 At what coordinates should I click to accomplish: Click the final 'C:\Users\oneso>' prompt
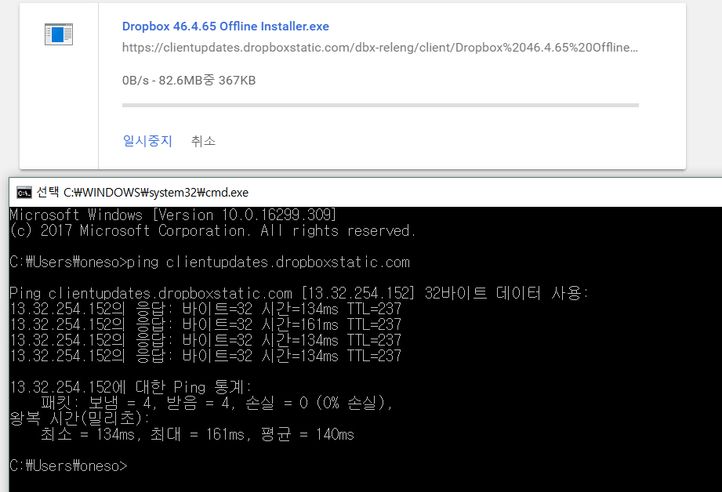[x=68, y=466]
